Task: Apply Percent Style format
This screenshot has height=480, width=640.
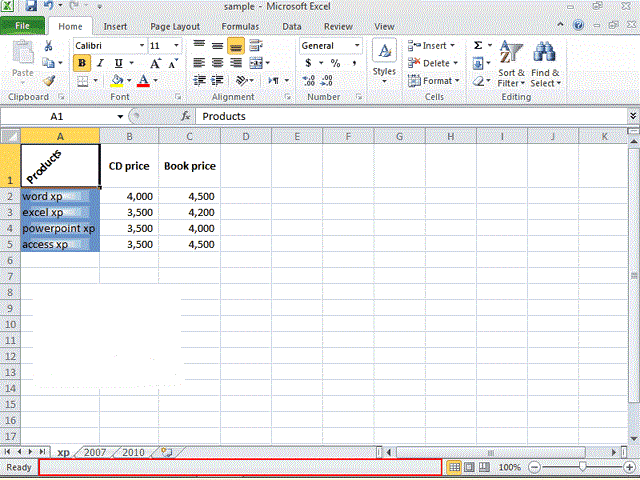Action: (x=336, y=63)
